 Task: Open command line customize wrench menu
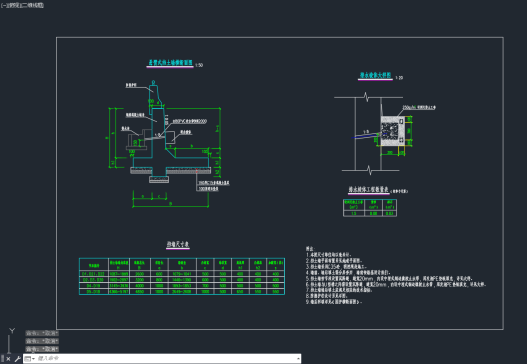17,359
